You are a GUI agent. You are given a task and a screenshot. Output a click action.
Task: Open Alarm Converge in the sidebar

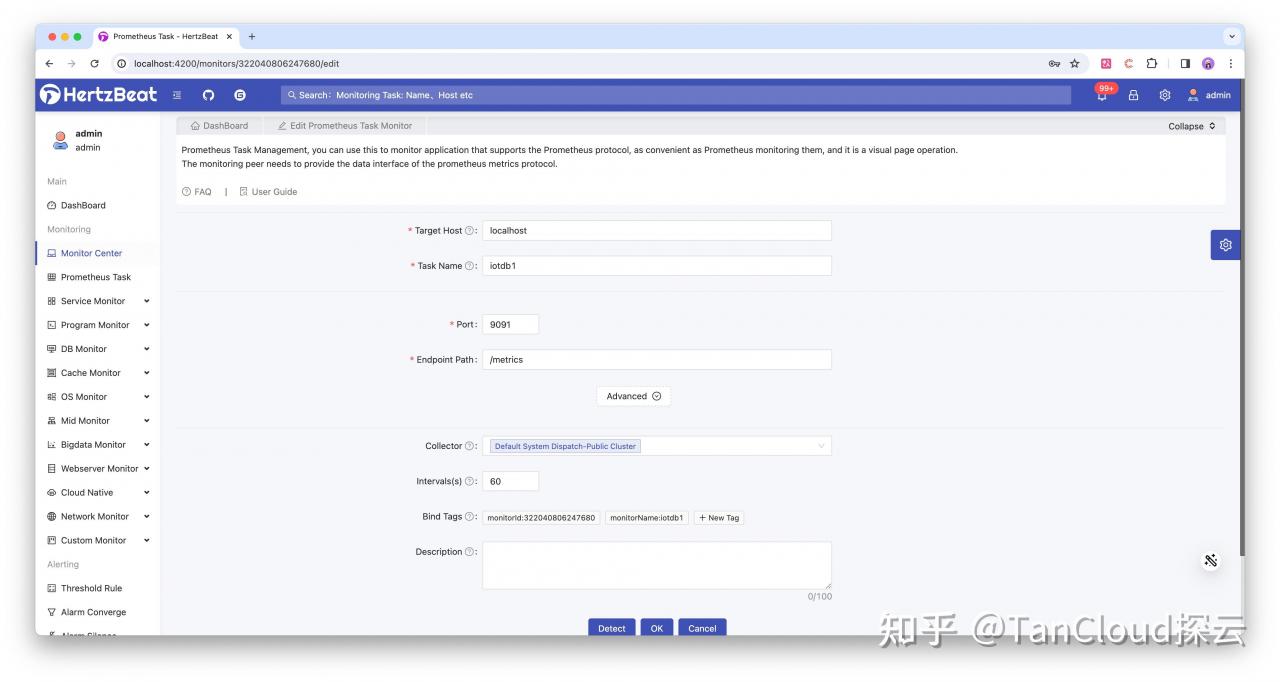click(x=98, y=612)
